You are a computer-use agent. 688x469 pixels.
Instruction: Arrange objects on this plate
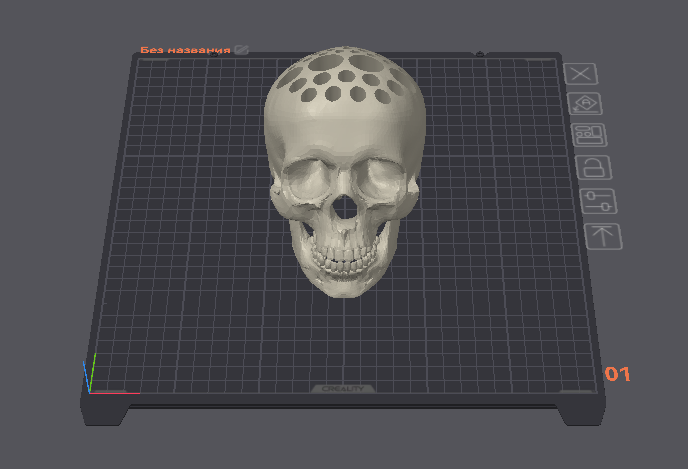(x=589, y=135)
